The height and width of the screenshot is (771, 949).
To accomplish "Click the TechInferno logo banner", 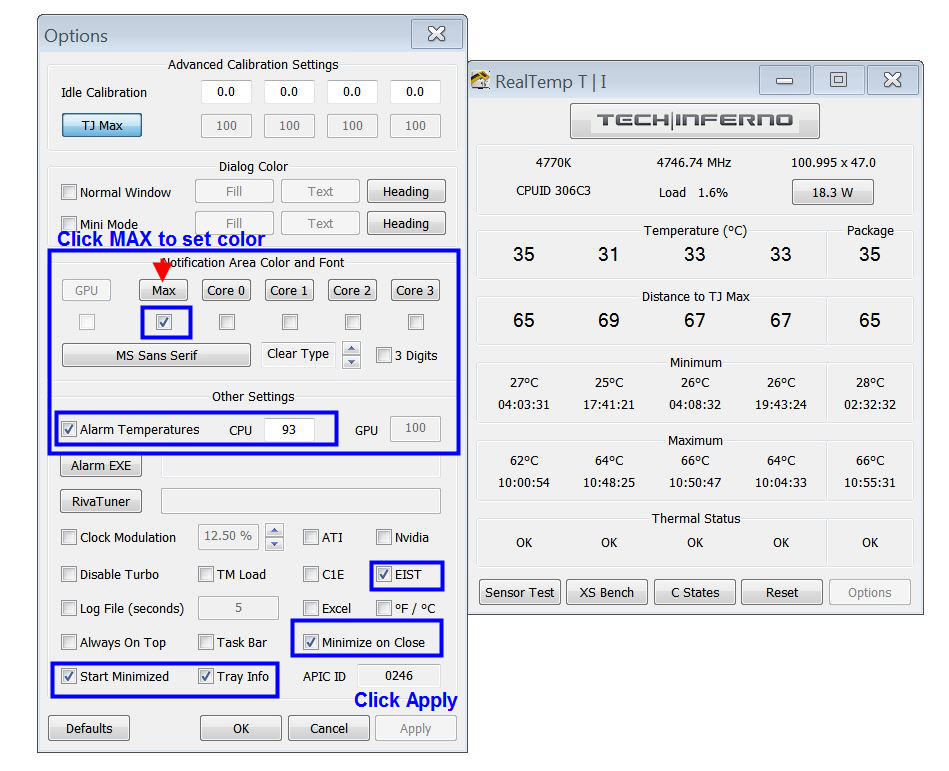I will [x=694, y=121].
